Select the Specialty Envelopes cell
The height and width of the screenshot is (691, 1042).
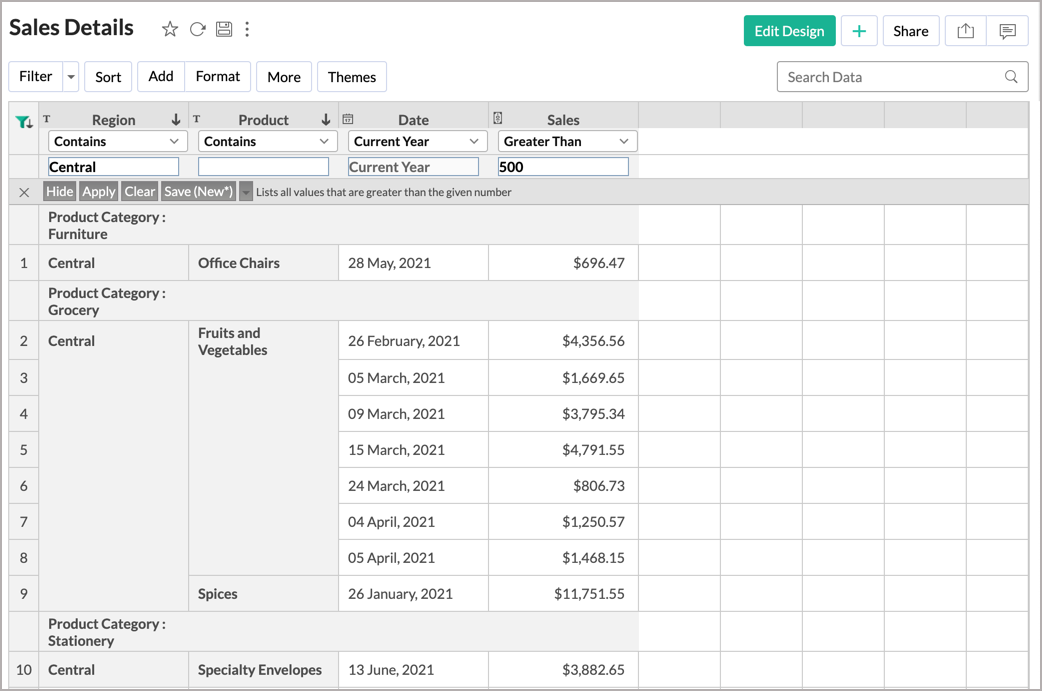[264, 670]
